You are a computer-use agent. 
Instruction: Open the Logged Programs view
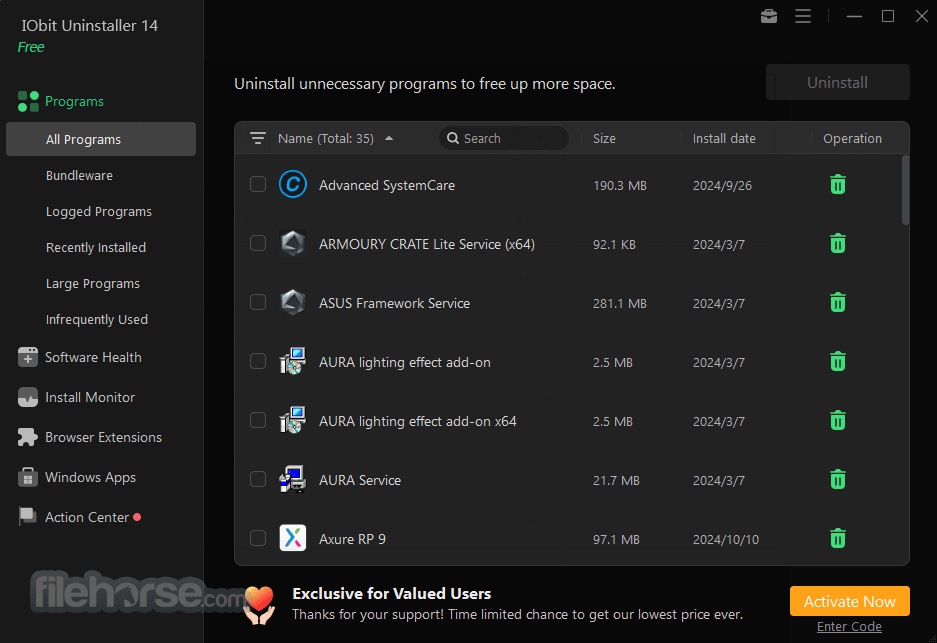(x=99, y=212)
